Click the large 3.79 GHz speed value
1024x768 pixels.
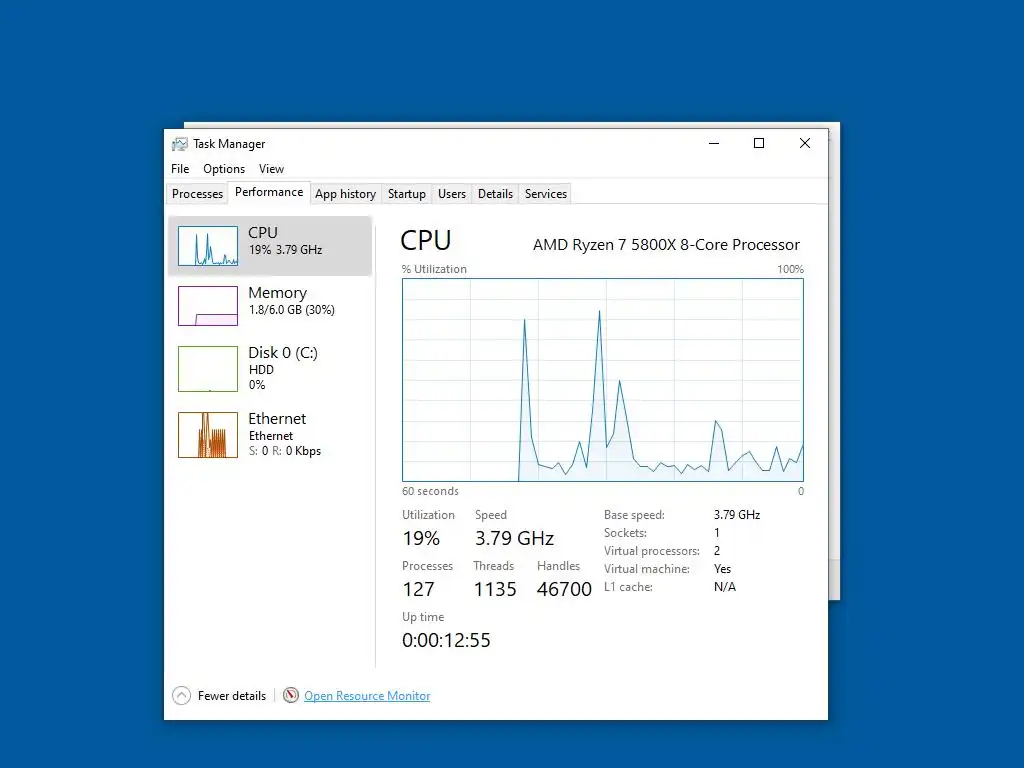click(514, 538)
